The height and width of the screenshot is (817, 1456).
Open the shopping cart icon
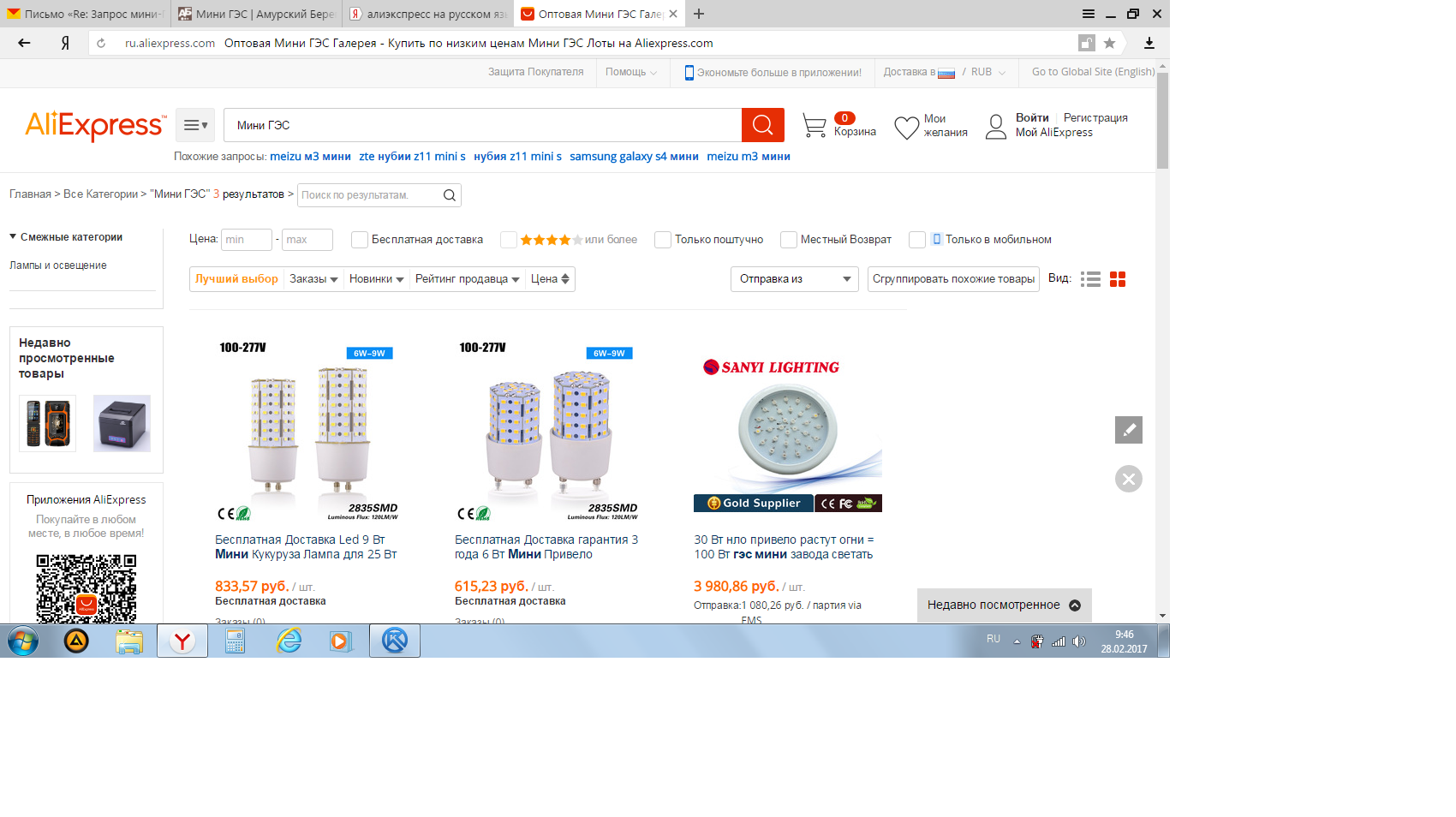pyautogui.click(x=815, y=126)
